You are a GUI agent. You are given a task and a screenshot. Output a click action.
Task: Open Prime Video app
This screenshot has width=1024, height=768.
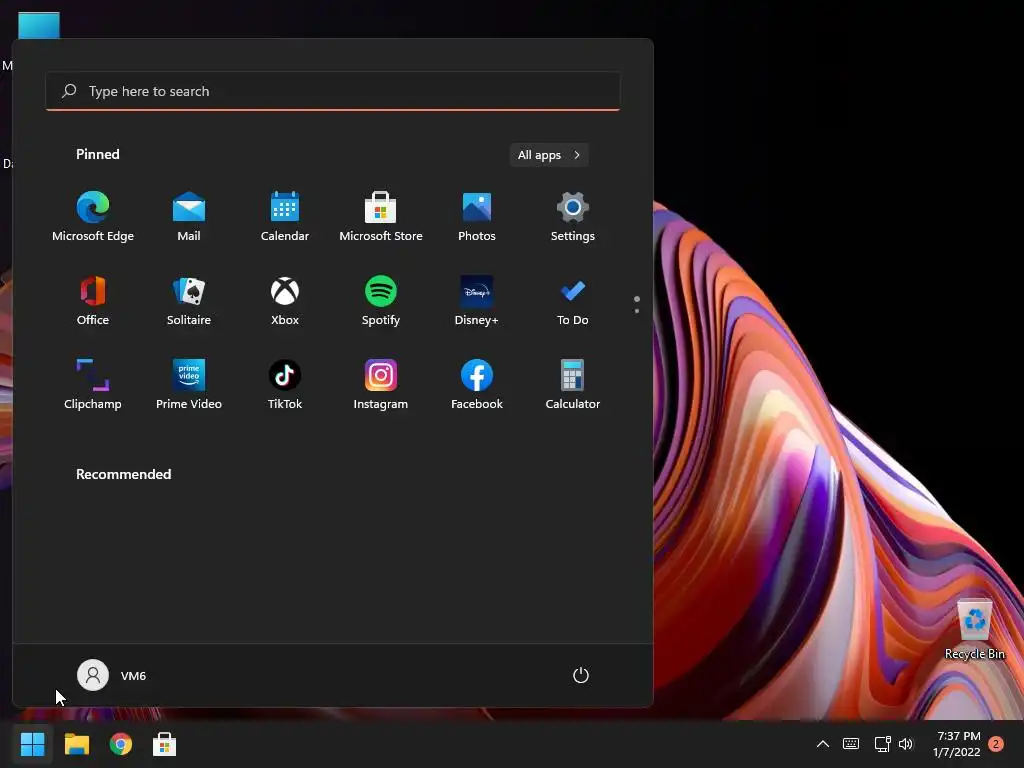click(x=189, y=385)
